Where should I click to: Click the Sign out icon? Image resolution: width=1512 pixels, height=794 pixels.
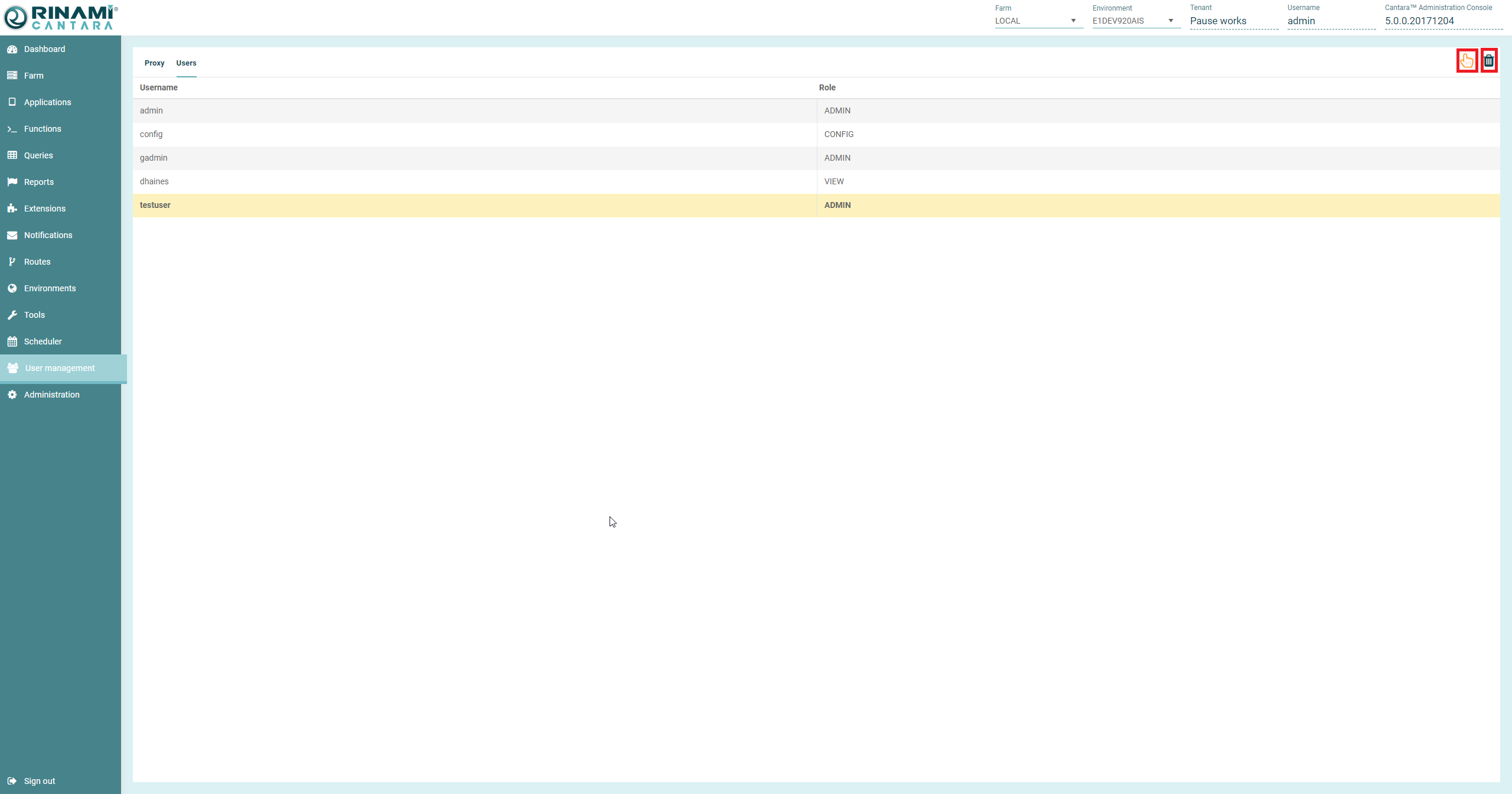[x=12, y=781]
